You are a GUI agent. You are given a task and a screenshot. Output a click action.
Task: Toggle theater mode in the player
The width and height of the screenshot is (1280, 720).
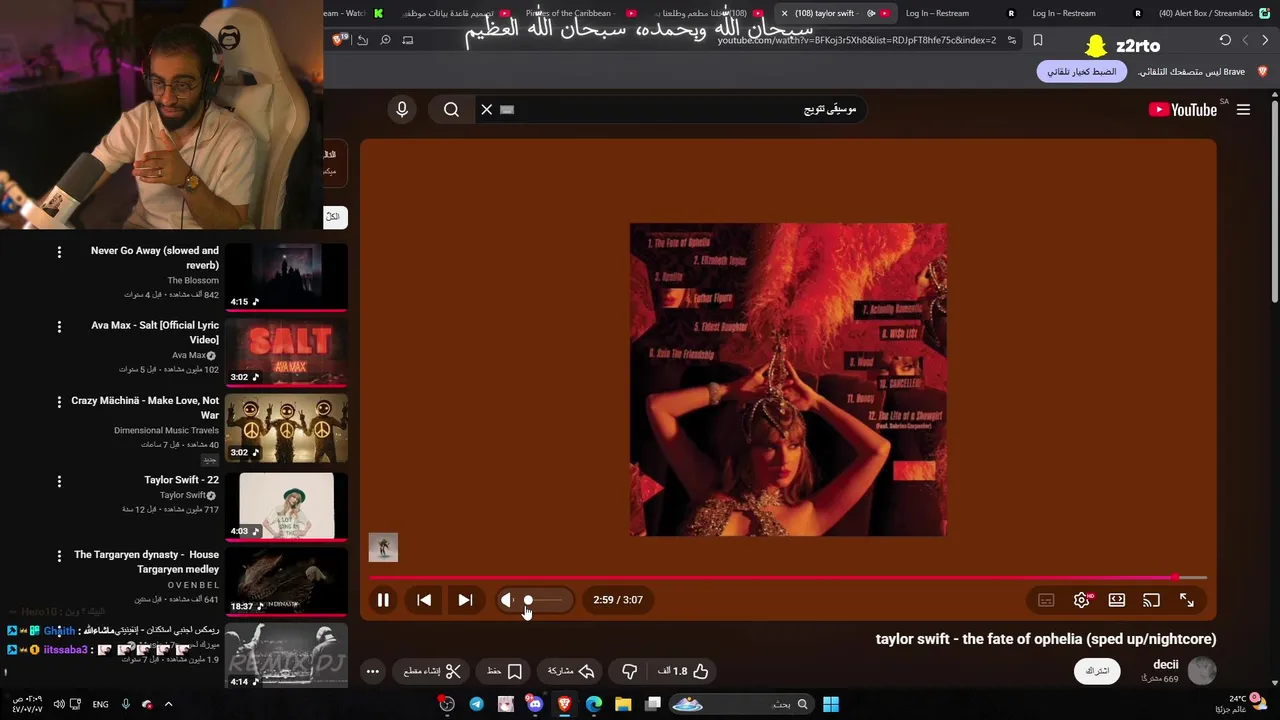point(1117,600)
